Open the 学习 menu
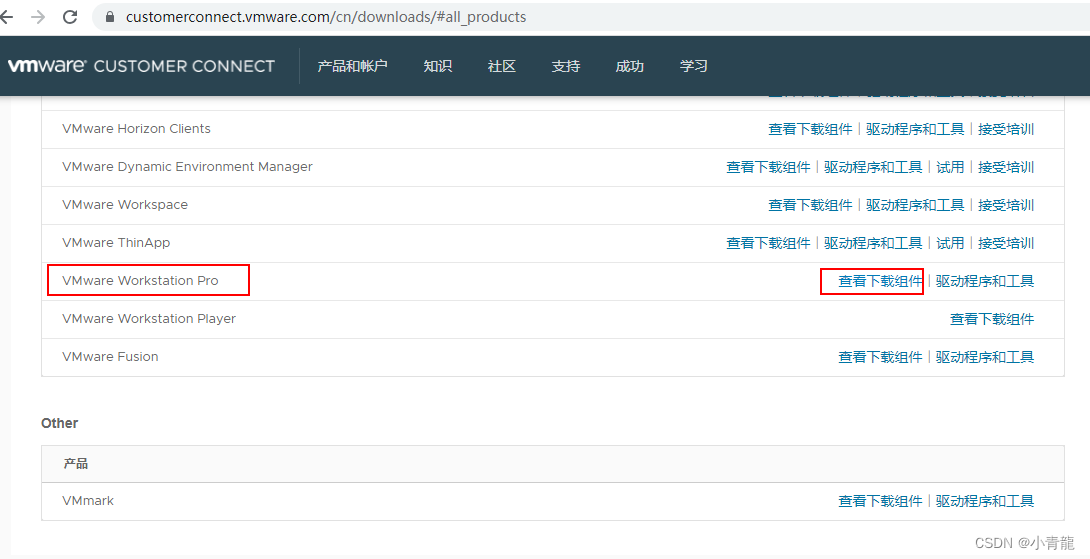Image resolution: width=1090 pixels, height=559 pixels. click(x=693, y=66)
